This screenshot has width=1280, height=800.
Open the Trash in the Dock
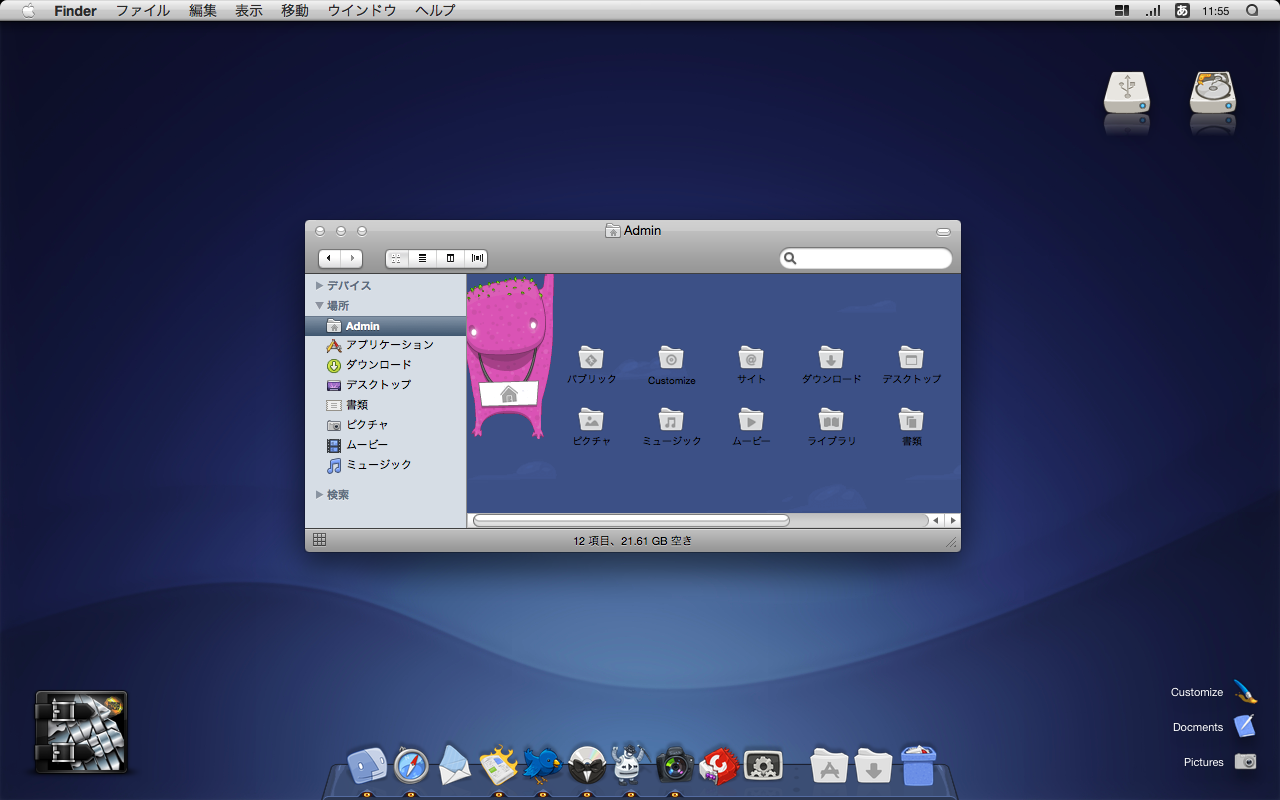click(x=918, y=766)
